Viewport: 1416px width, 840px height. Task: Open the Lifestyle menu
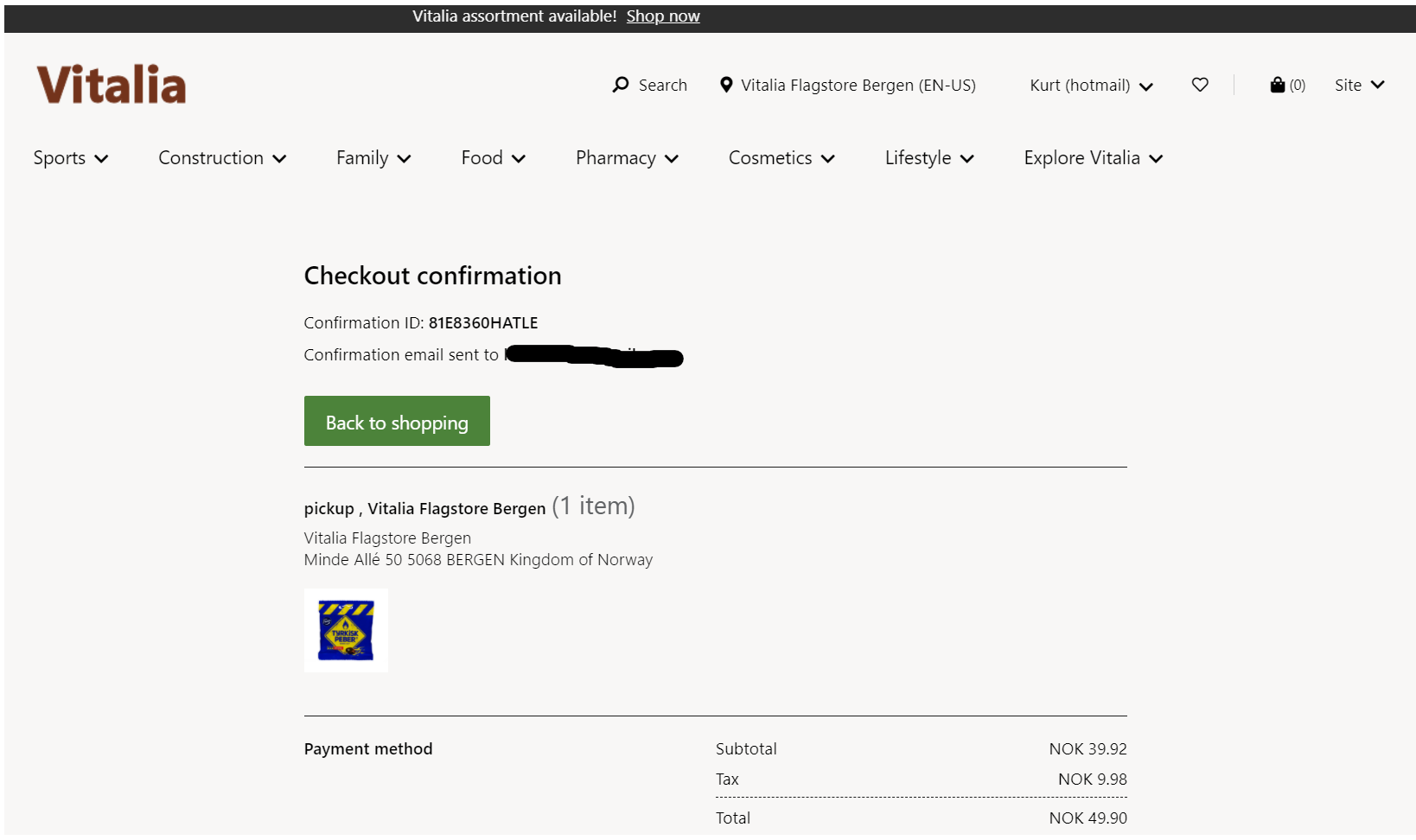(x=929, y=158)
